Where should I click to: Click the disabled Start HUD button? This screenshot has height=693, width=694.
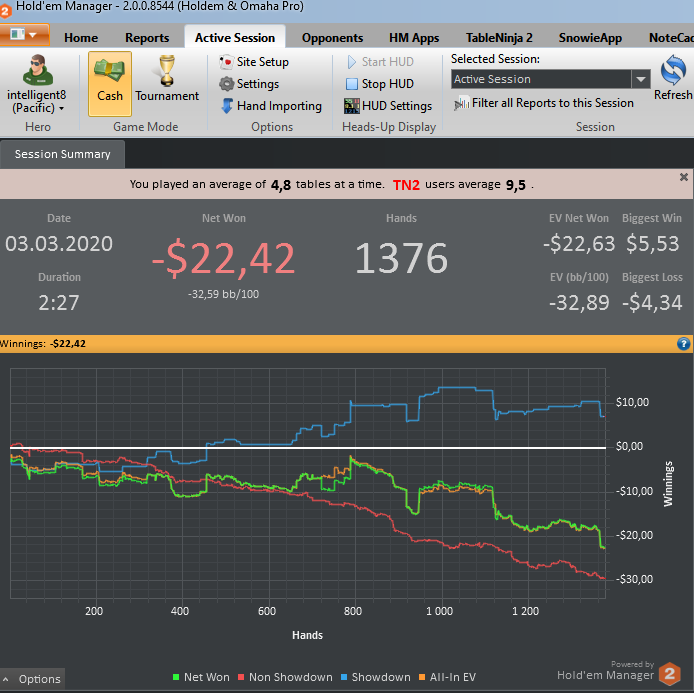pos(380,62)
